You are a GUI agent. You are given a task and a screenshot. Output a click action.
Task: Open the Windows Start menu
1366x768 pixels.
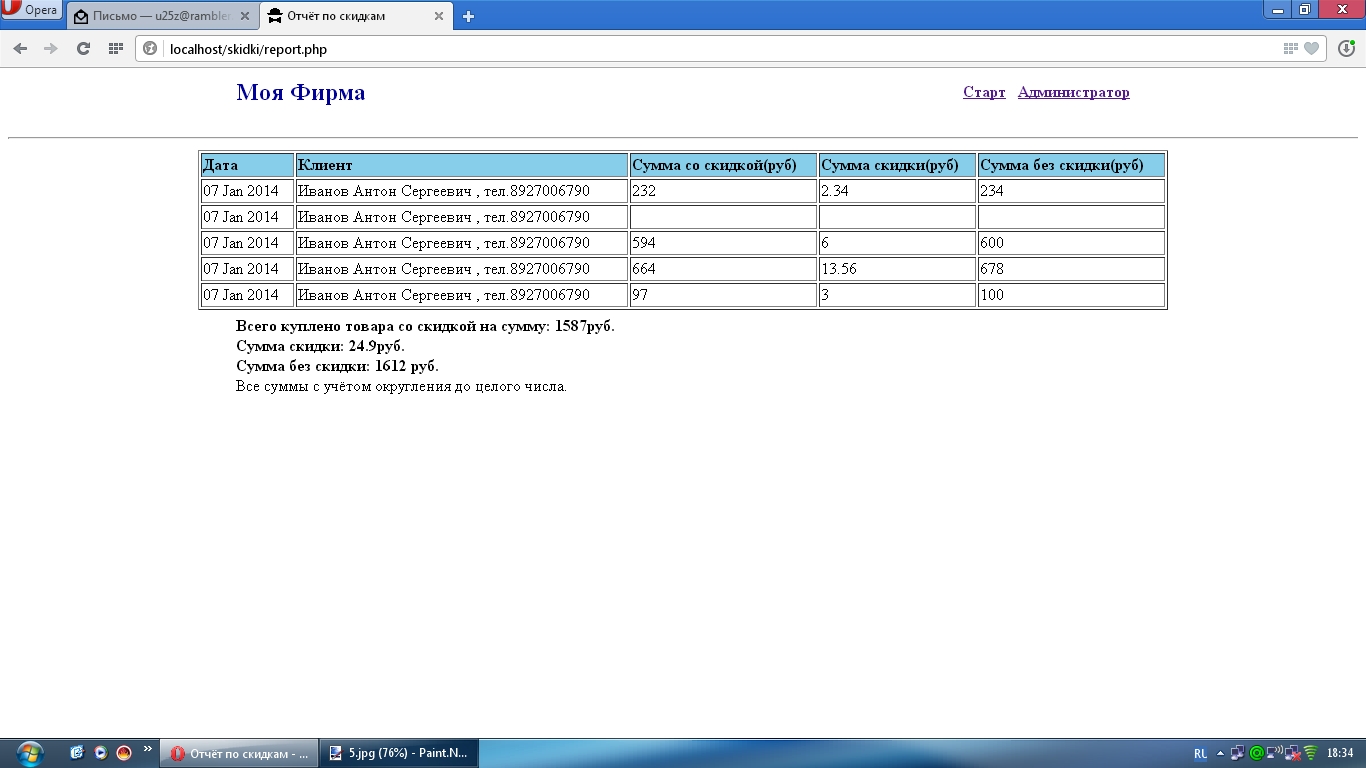point(30,753)
